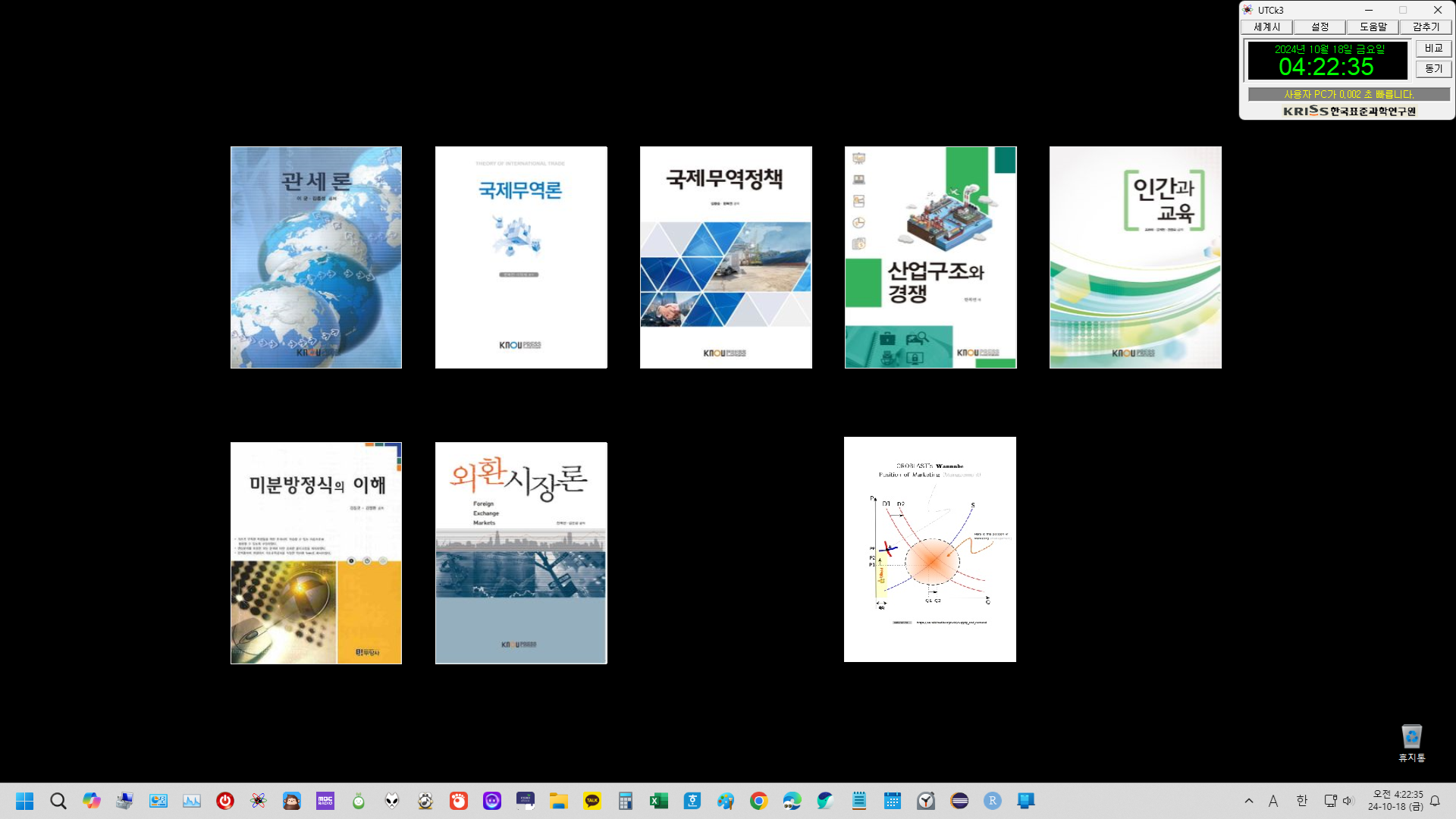
Task: Launch Excel from the taskbar
Action: (659, 801)
